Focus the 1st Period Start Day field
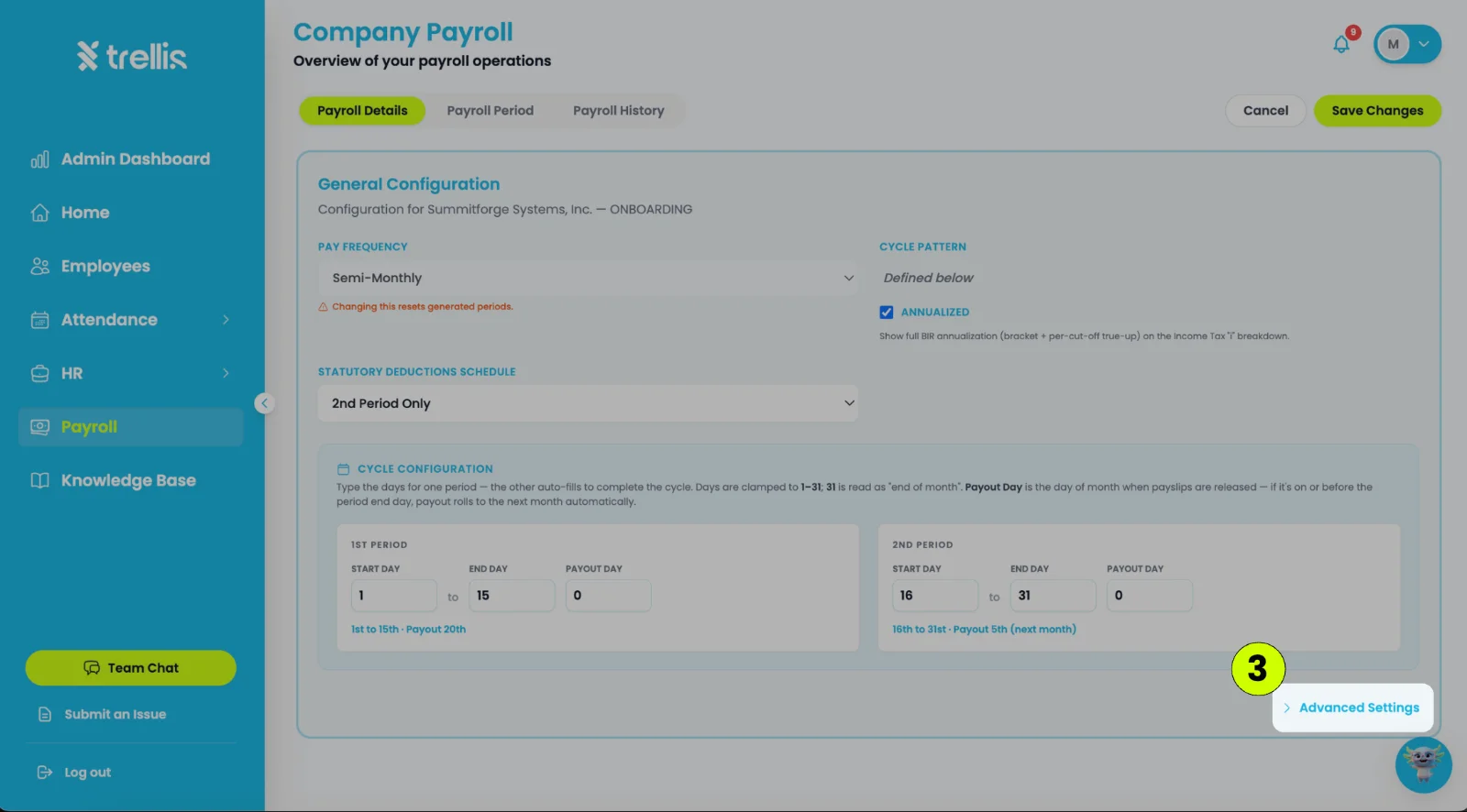1467x812 pixels. [x=393, y=596]
